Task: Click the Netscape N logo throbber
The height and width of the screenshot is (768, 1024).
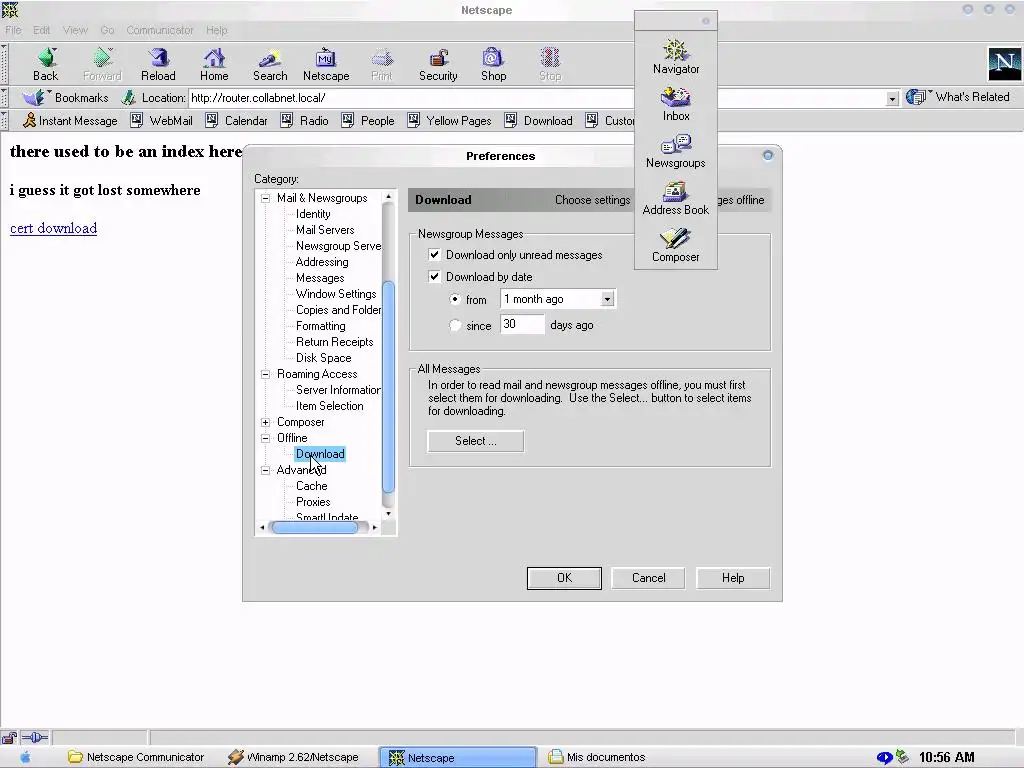Action: click(x=1004, y=64)
